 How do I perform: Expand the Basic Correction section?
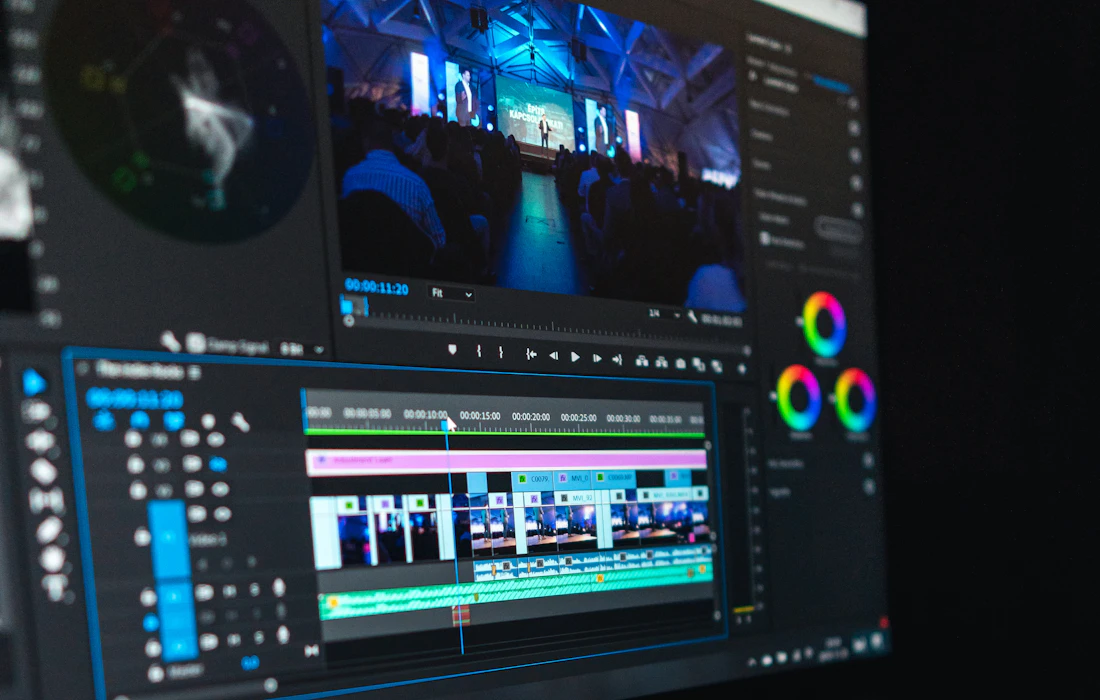[769, 107]
